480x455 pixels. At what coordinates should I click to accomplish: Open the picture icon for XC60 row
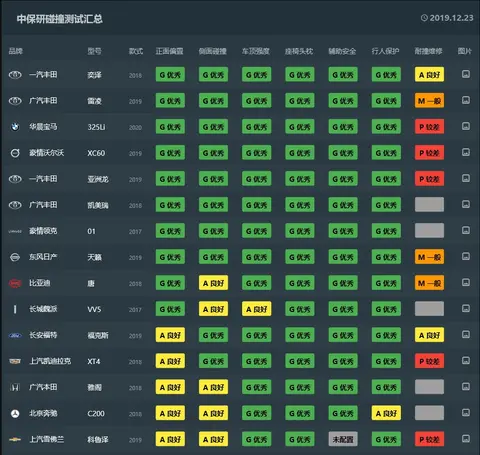click(x=466, y=152)
